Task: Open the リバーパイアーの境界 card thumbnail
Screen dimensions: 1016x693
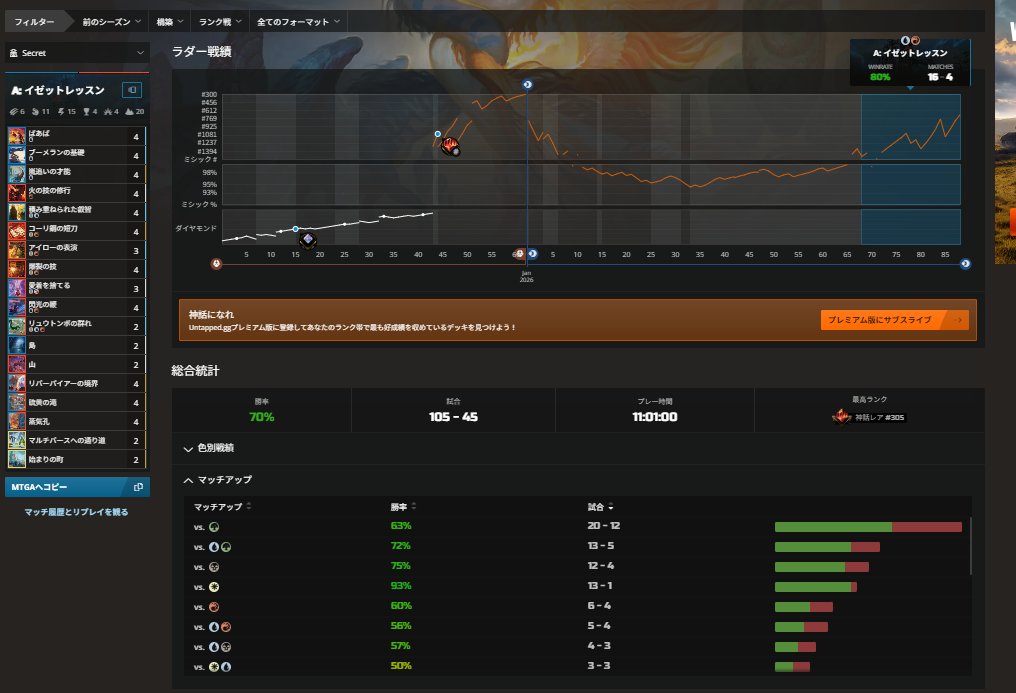Action: click(16, 383)
